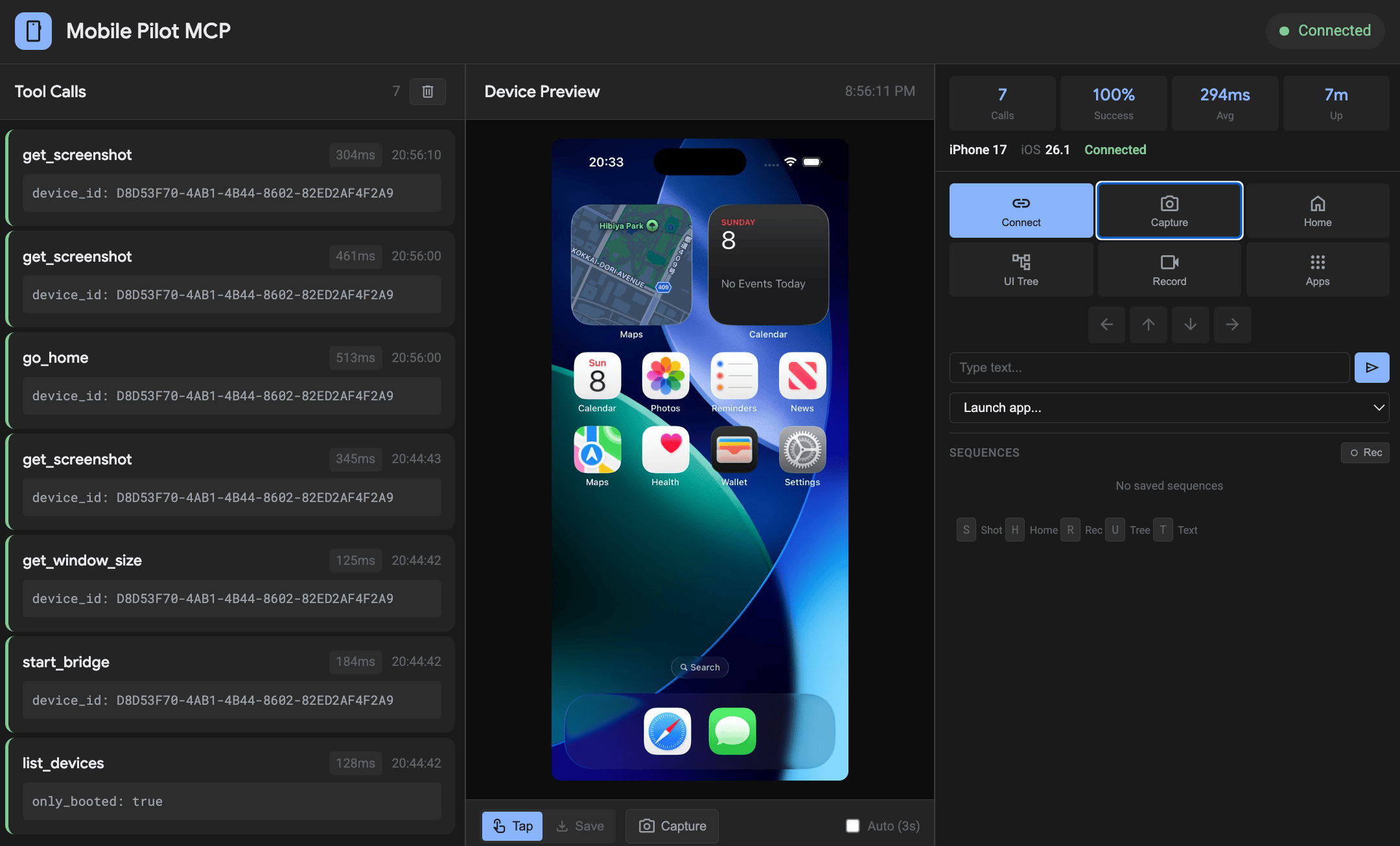The height and width of the screenshot is (846, 1400).
Task: Click the No saved sequences message
Action: 1169,486
